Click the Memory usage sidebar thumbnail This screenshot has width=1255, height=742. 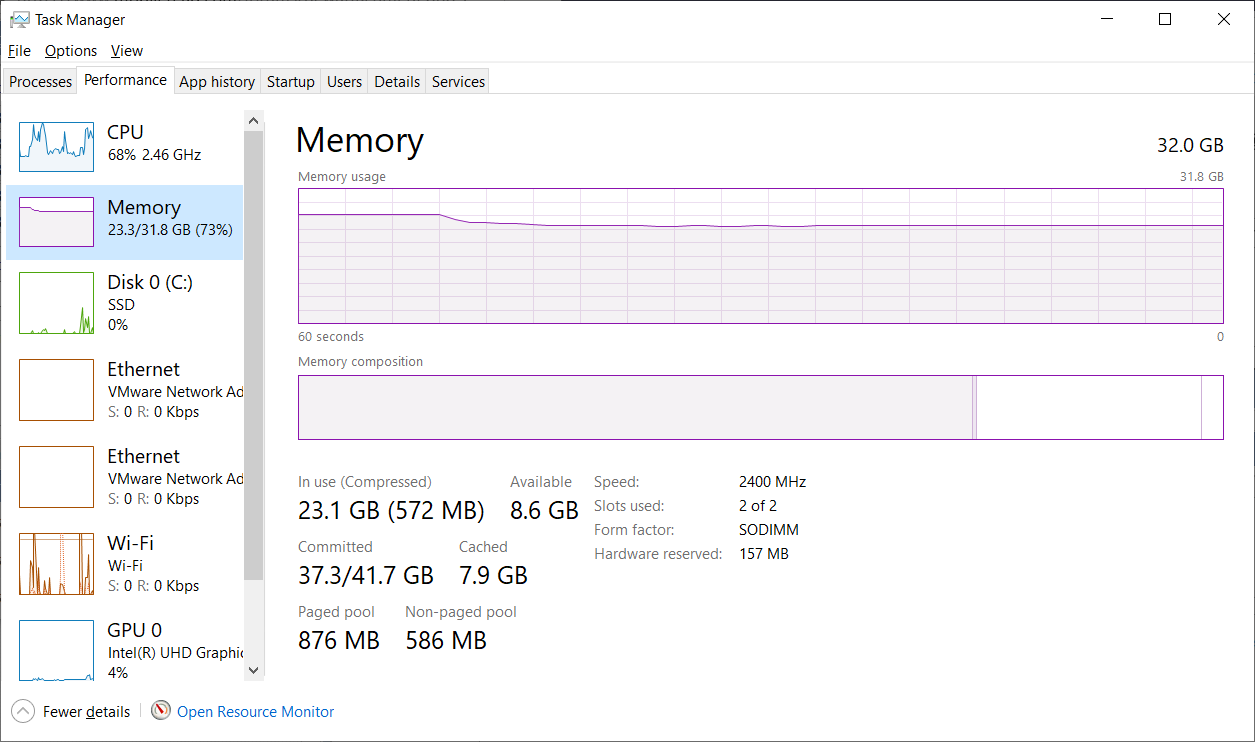point(56,222)
